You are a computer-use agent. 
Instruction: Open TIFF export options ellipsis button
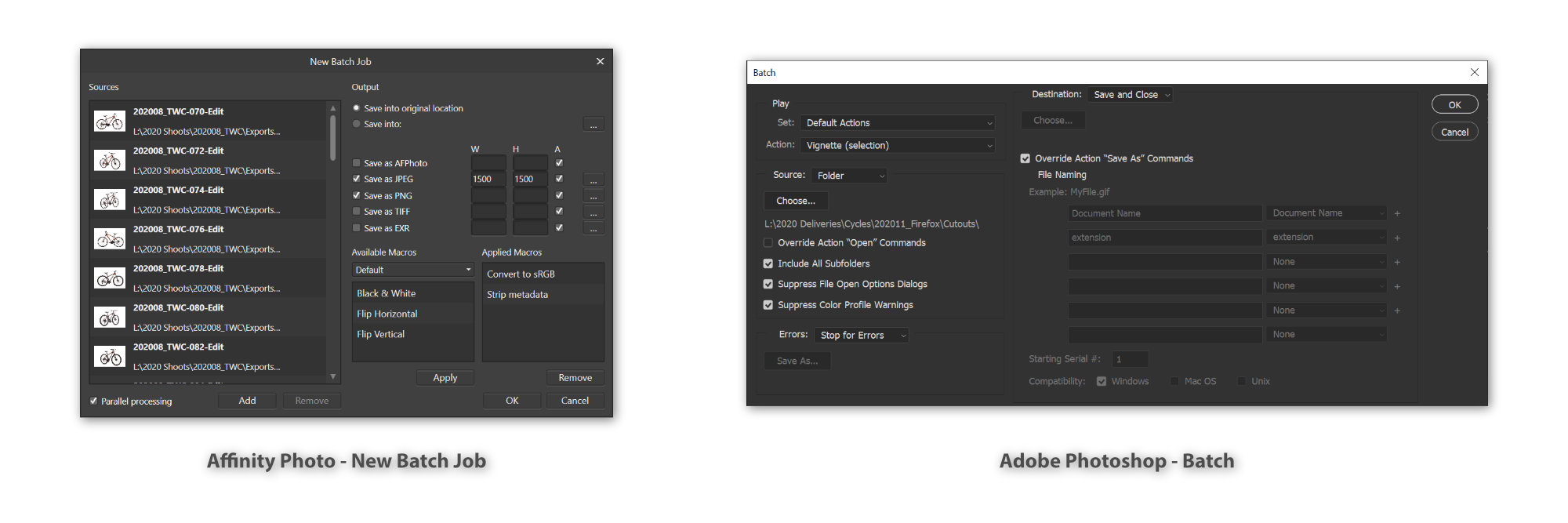pyautogui.click(x=593, y=212)
